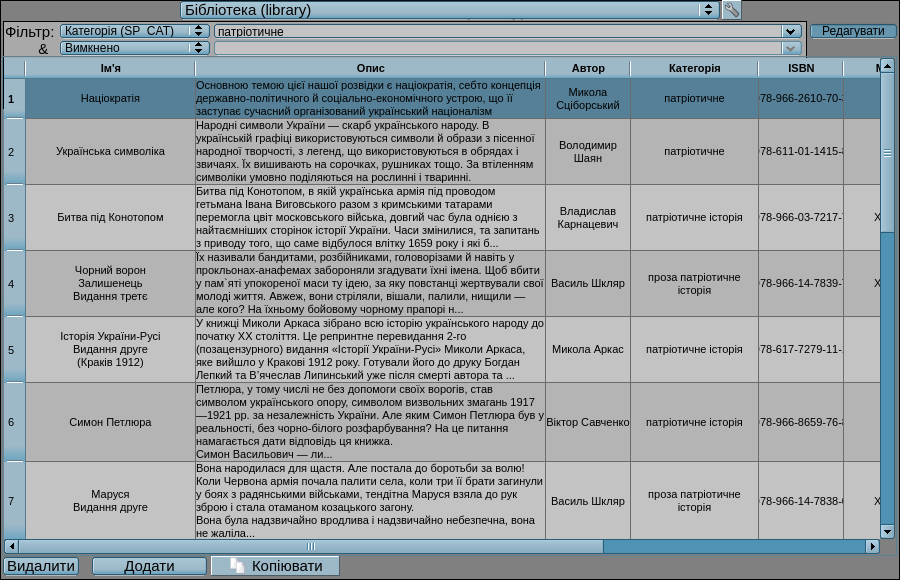The height and width of the screenshot is (580, 900).
Task: Select the Симон Петлюра name cell
Action: click(110, 422)
